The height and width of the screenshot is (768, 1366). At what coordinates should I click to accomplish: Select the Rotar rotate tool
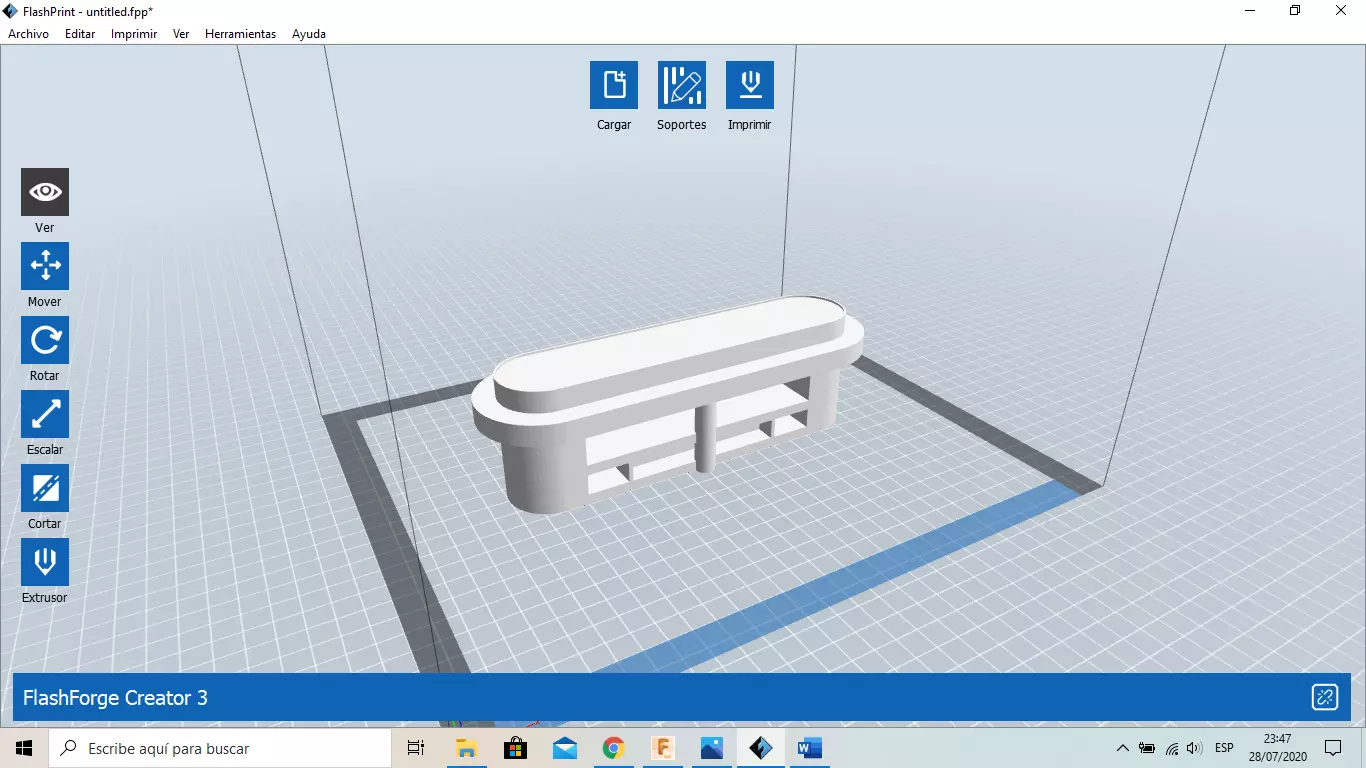pyautogui.click(x=45, y=340)
